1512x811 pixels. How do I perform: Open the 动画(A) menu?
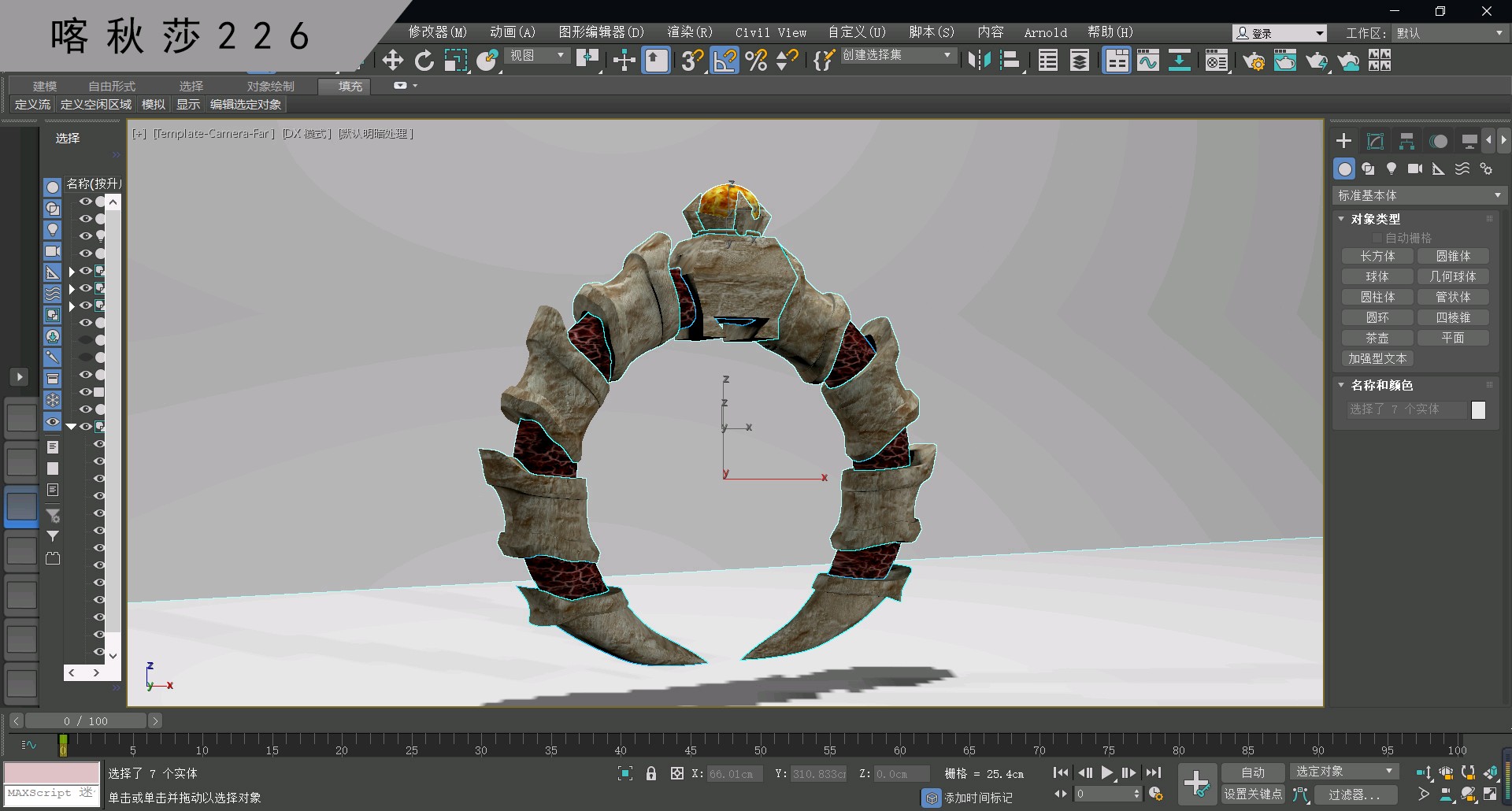(x=513, y=32)
